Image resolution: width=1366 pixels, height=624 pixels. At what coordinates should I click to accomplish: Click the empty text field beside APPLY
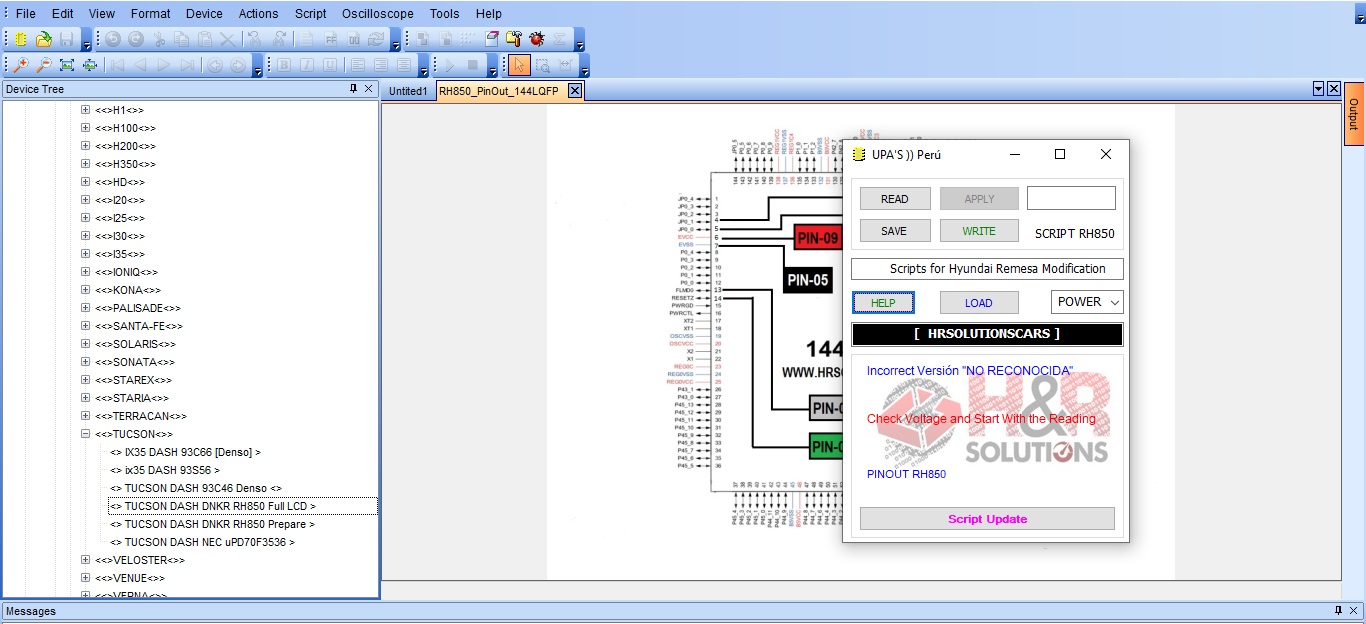[1070, 198]
